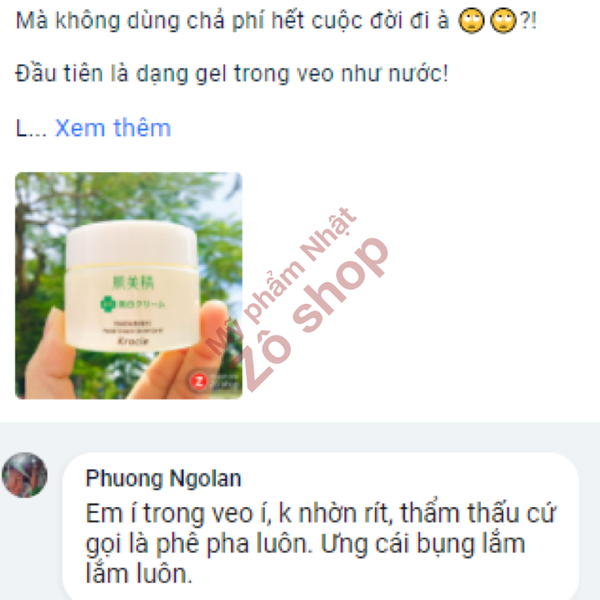This screenshot has width=600, height=600.
Task: Click the 'Mỹ phẩm Nhật' watermark text
Action: 281,281
